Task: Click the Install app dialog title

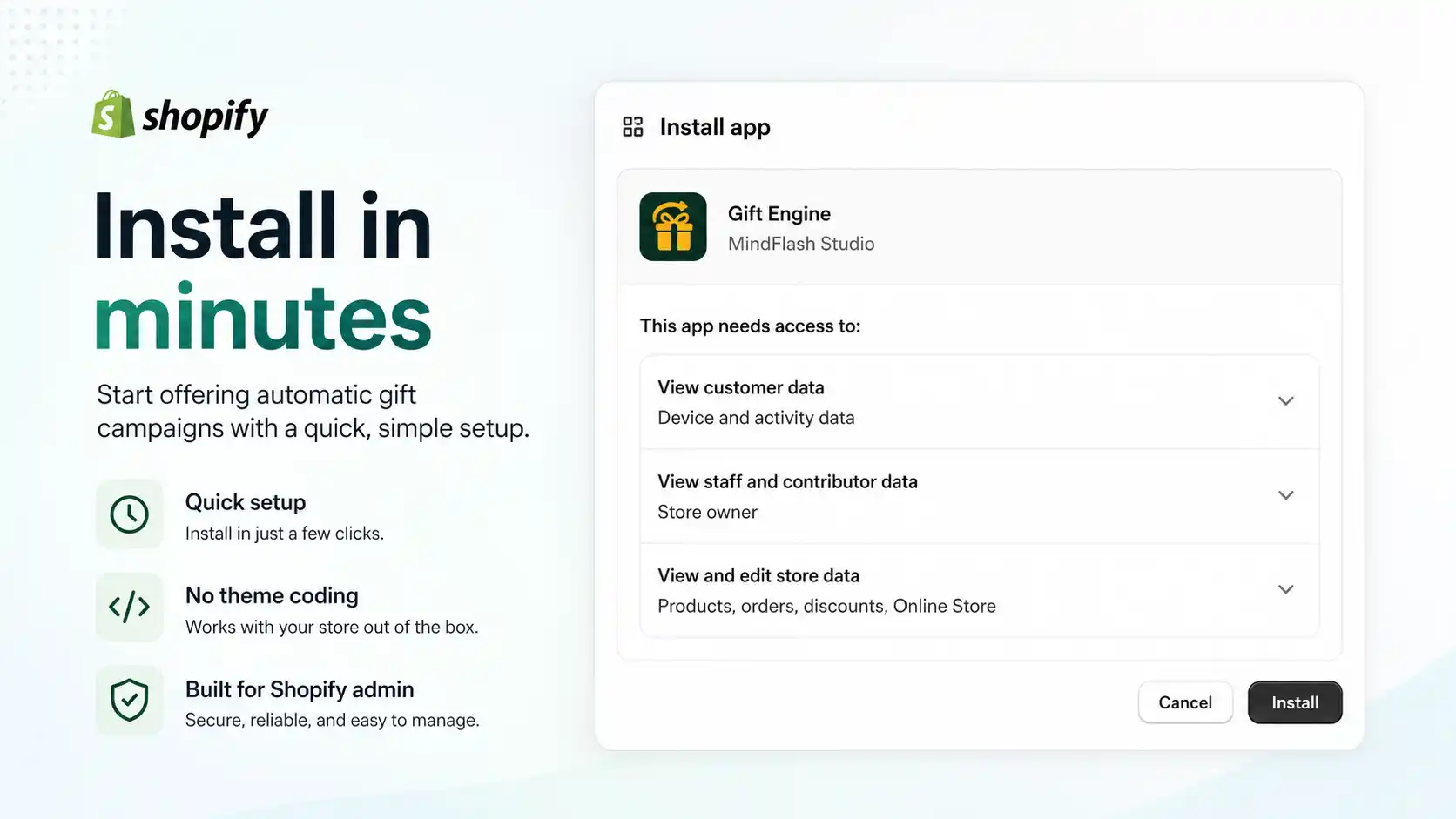Action: point(715,127)
